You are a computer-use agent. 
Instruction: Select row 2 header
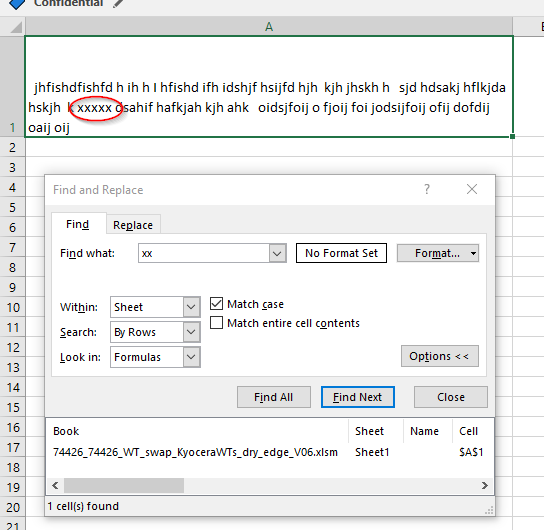coord(12,147)
